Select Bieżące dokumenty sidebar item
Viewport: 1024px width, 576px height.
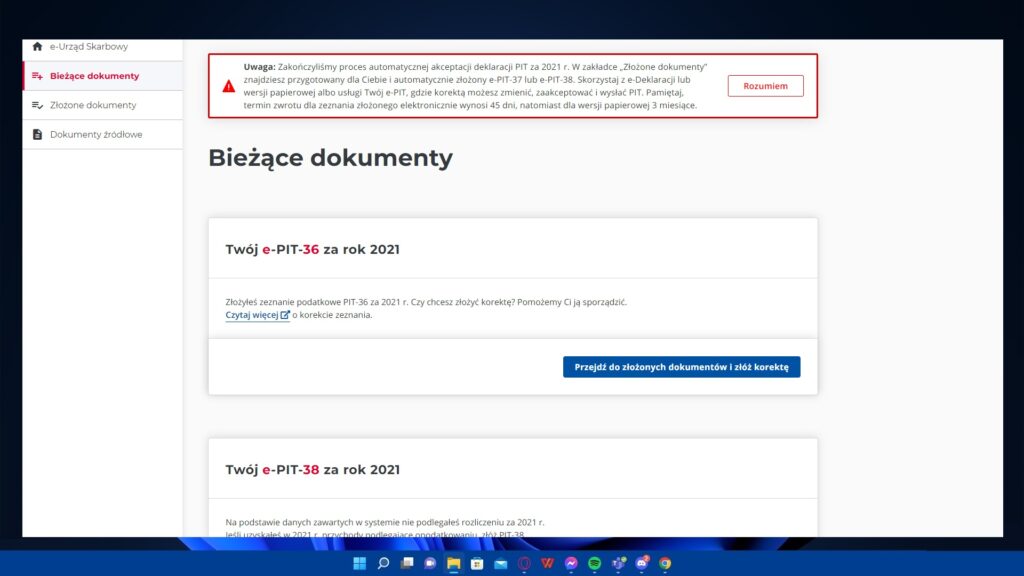[103, 76]
